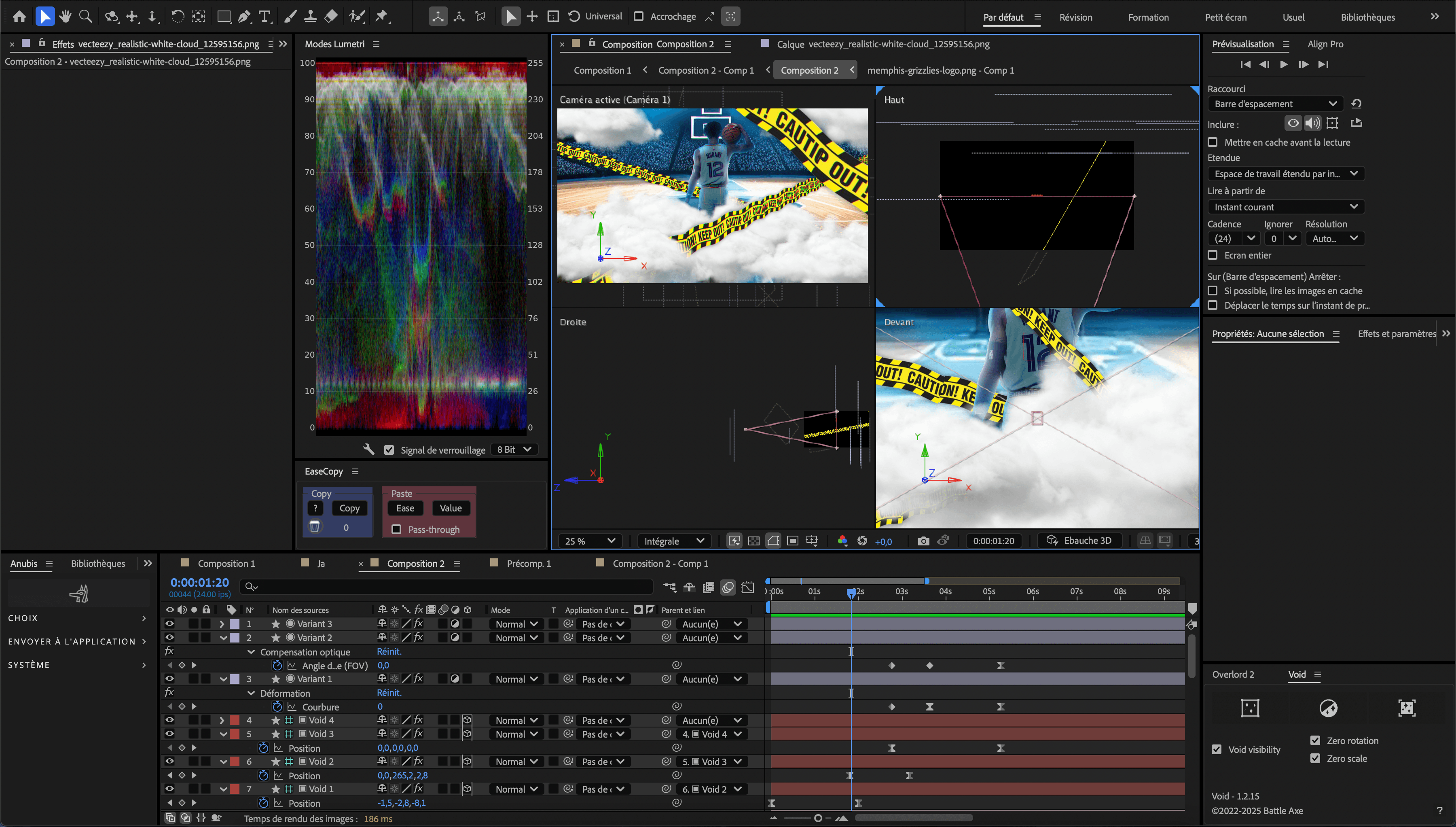Switch to Align Pro tab
Viewport: 1456px width, 827px height.
point(1325,44)
